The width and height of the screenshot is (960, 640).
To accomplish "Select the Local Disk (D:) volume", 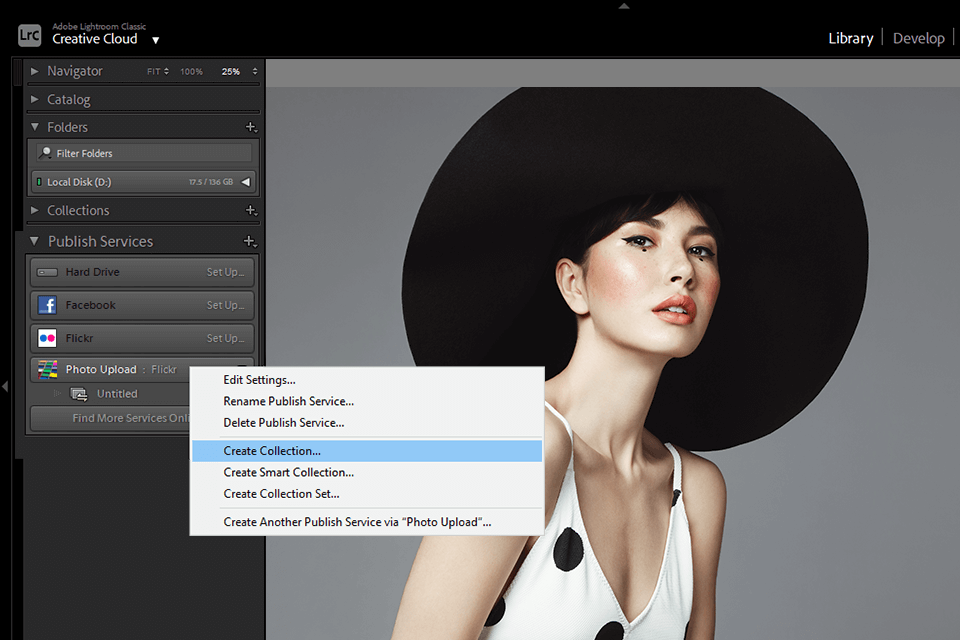I will (x=144, y=182).
